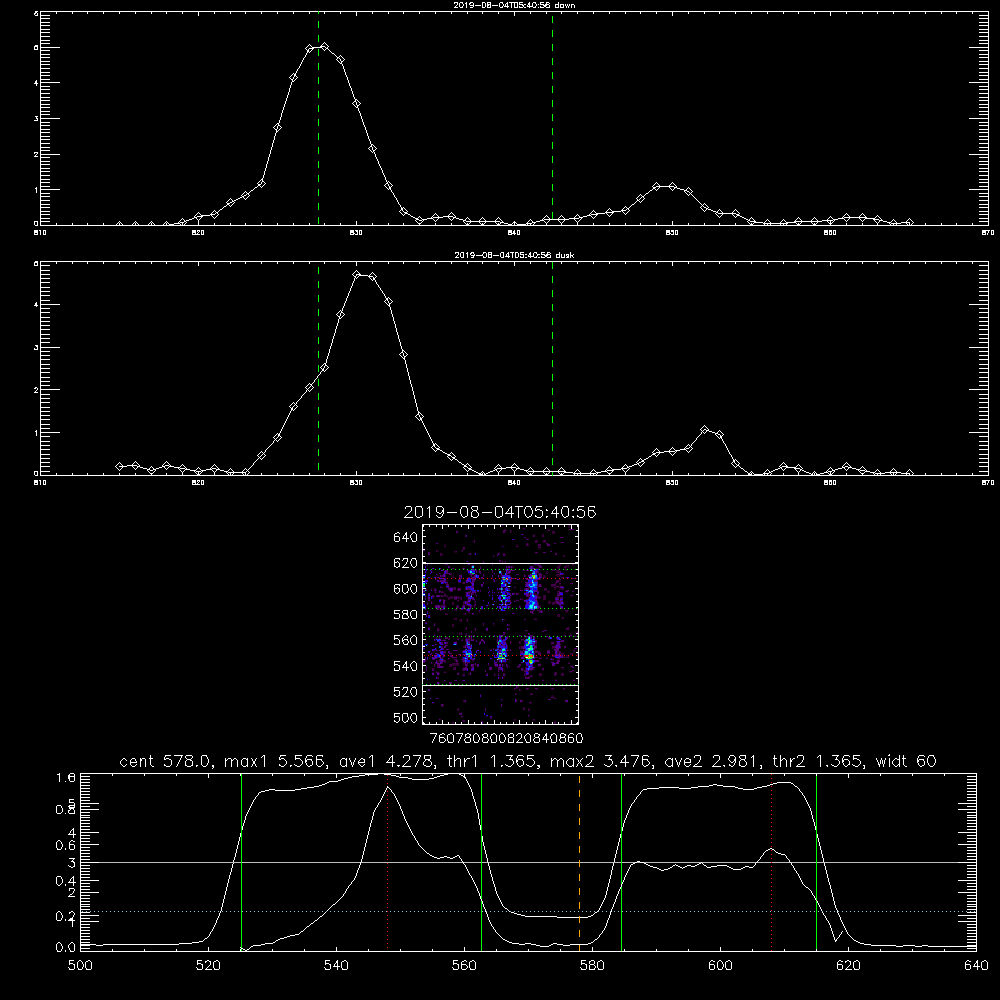Viewport: 1000px width, 1000px height.
Task: Select the 'widt 60' value in stats line
Action: tap(906, 761)
